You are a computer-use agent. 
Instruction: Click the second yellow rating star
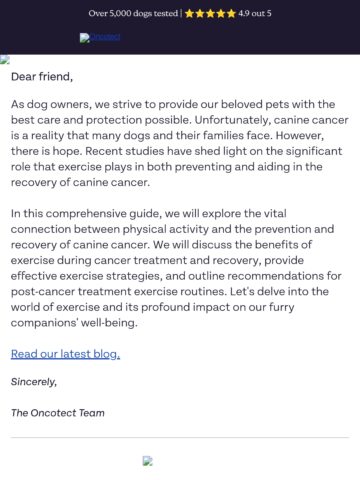[200, 14]
